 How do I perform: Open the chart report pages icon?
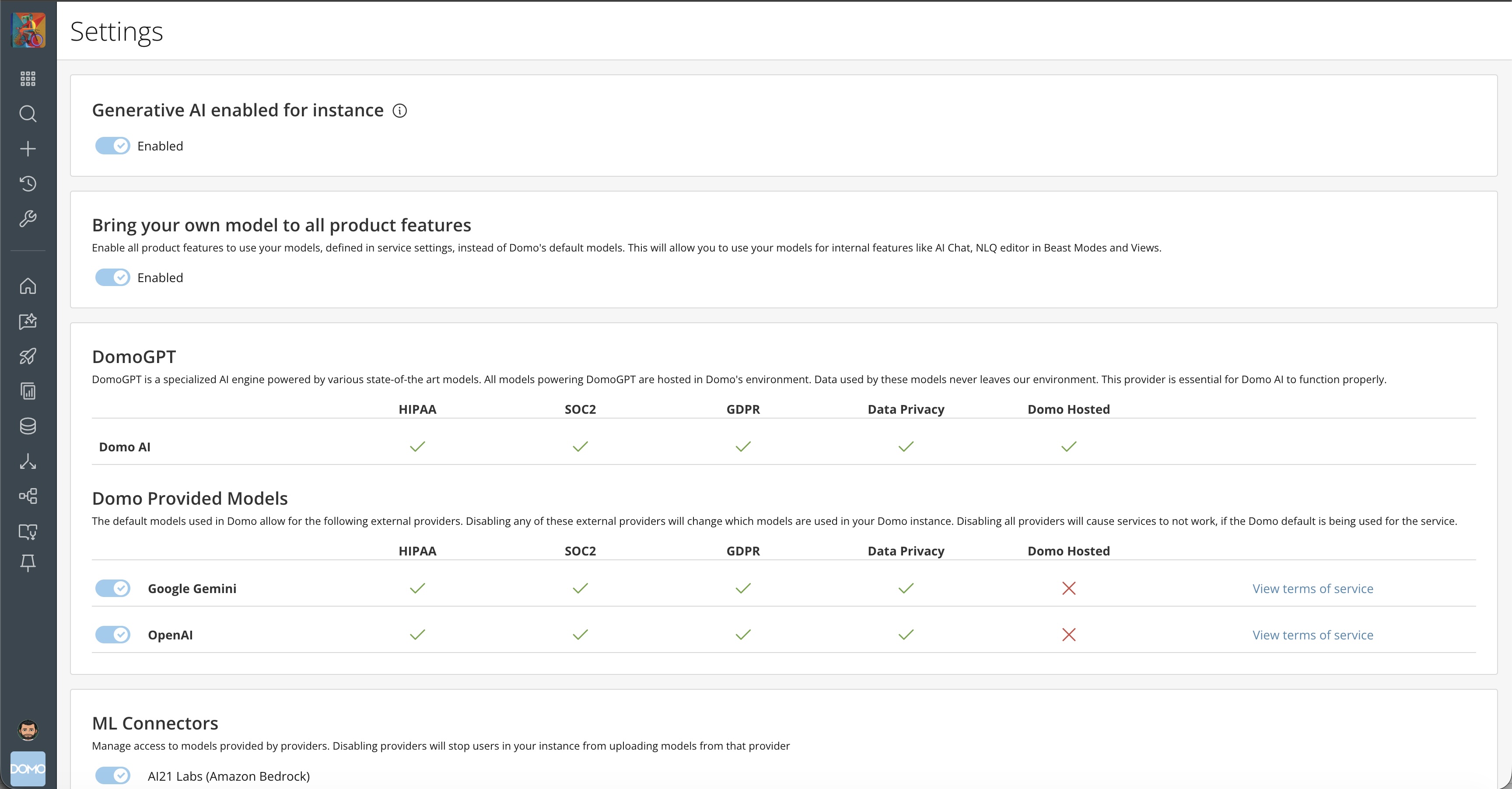point(28,391)
